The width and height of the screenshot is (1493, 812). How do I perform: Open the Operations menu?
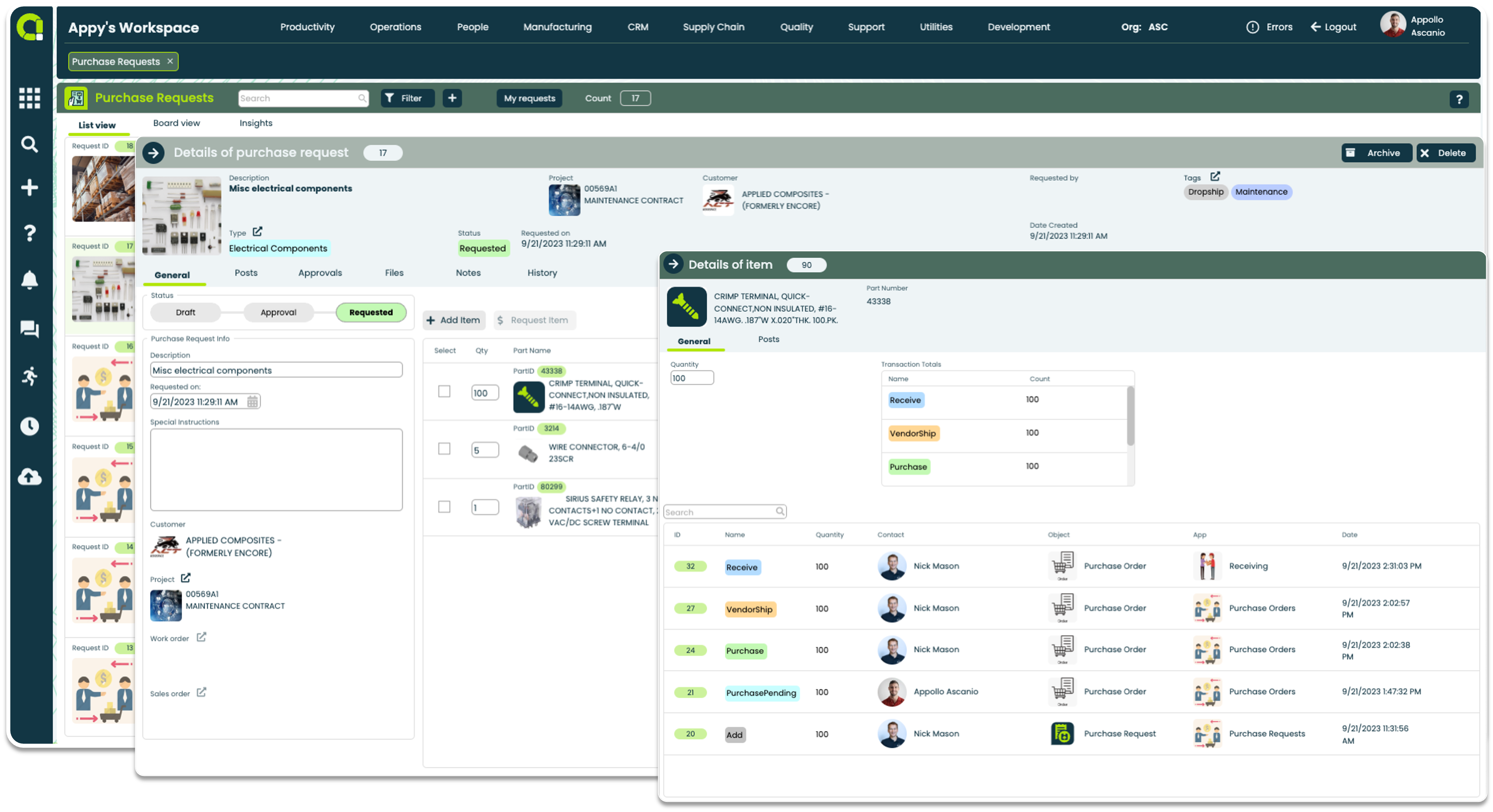pos(395,27)
